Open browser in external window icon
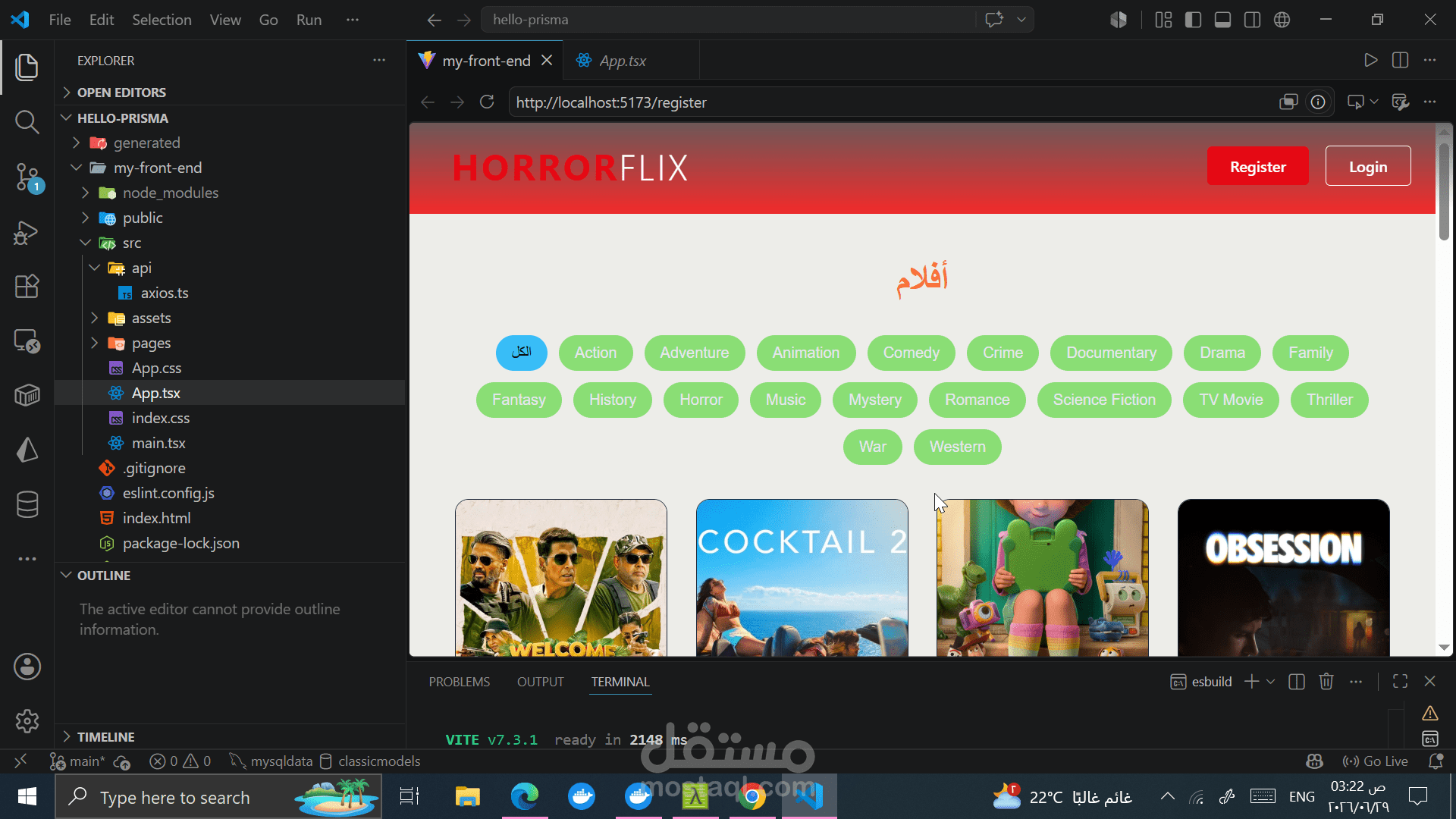The width and height of the screenshot is (1456, 819). (x=1288, y=102)
